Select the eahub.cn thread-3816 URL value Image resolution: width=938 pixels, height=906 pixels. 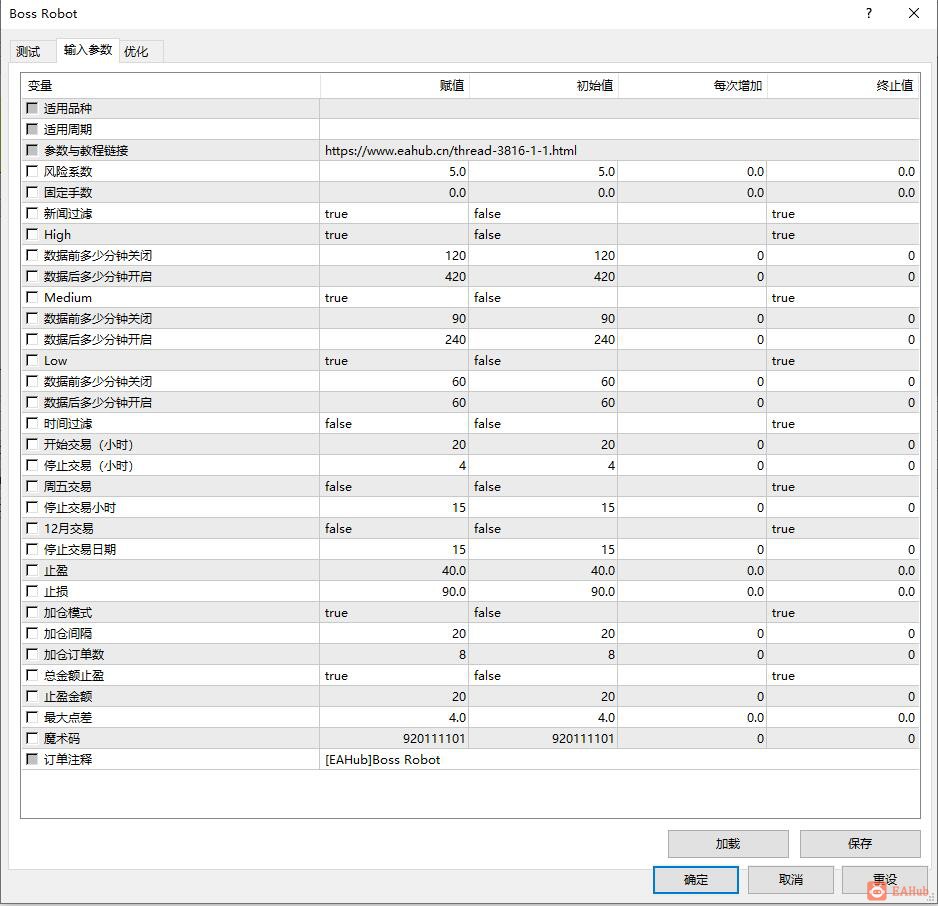tap(450, 151)
